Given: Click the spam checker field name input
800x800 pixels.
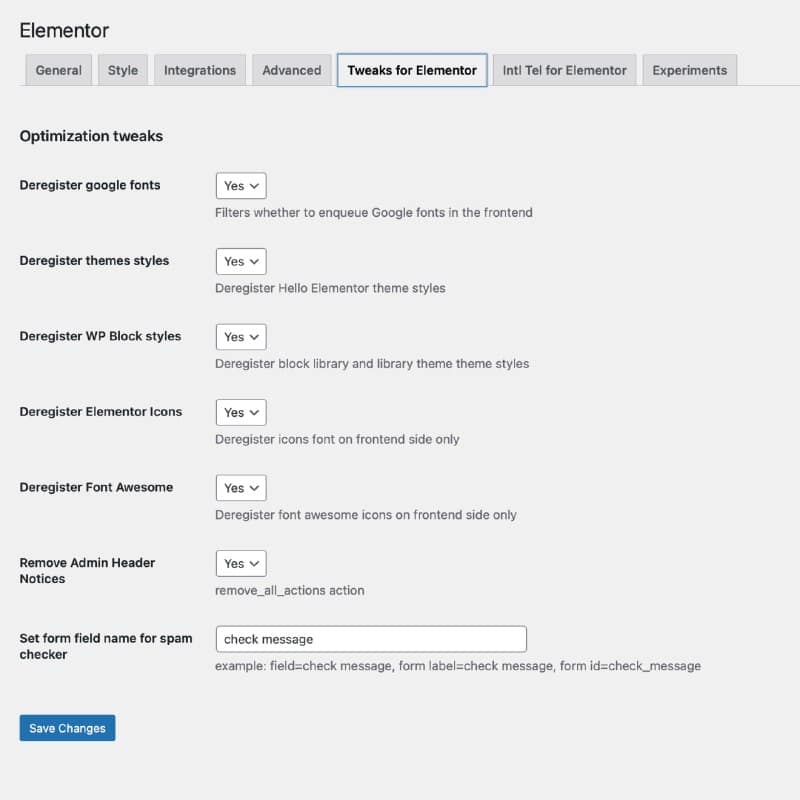Looking at the screenshot, I should click(371, 639).
